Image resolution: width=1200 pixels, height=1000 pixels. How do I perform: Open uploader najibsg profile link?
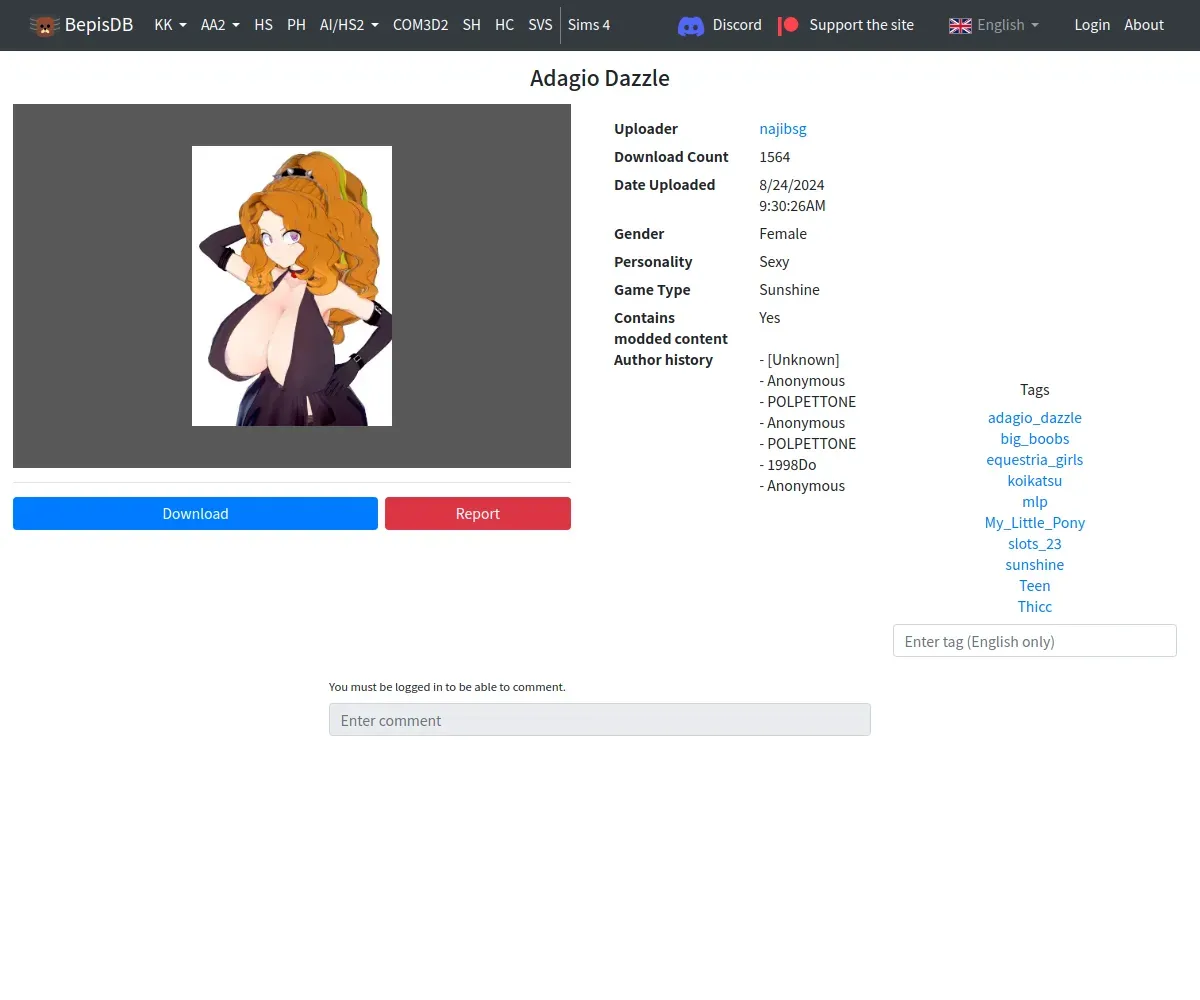click(x=783, y=129)
